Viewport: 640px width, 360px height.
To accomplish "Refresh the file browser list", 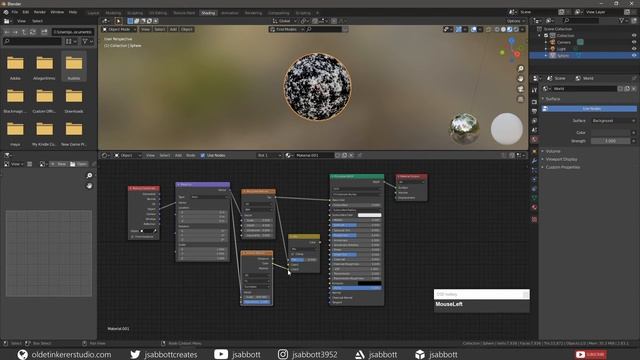I will tap(33, 32).
